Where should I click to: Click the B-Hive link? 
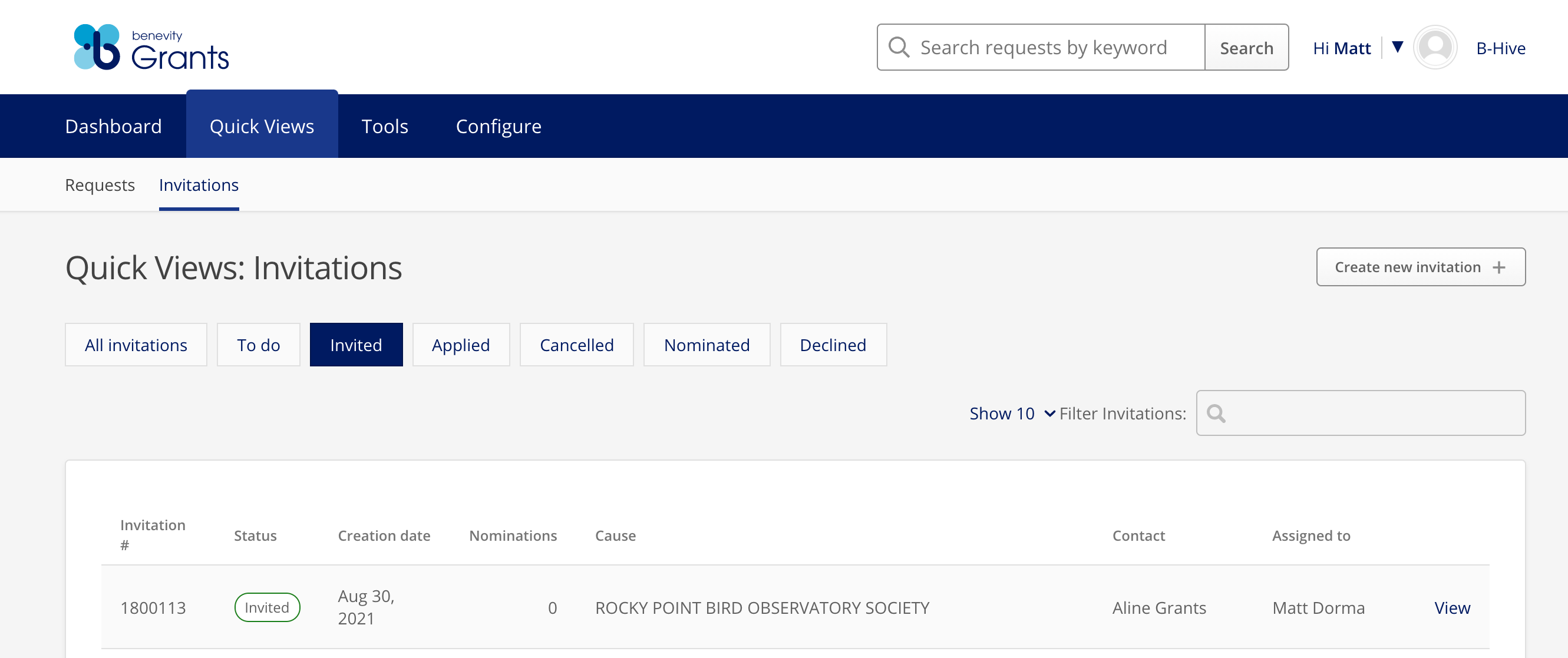(1500, 48)
